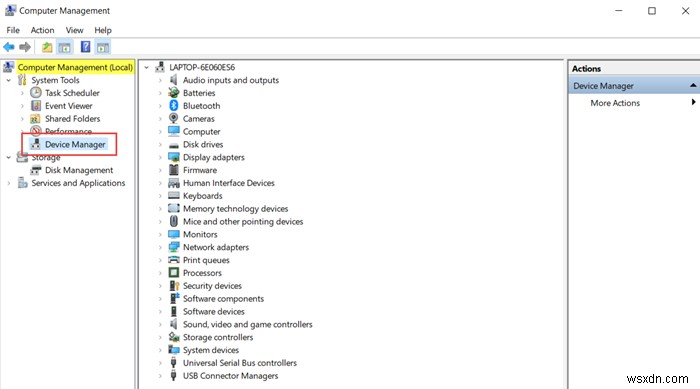This screenshot has height=389, width=700.
Task: Expand the Disk drives category arrow
Action: (x=160, y=145)
